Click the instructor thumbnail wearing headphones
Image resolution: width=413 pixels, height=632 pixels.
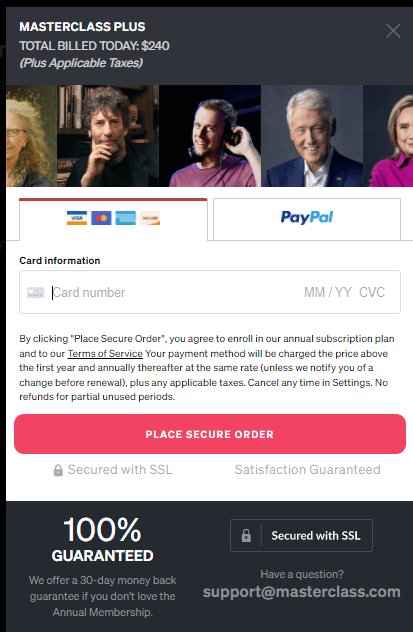210,136
